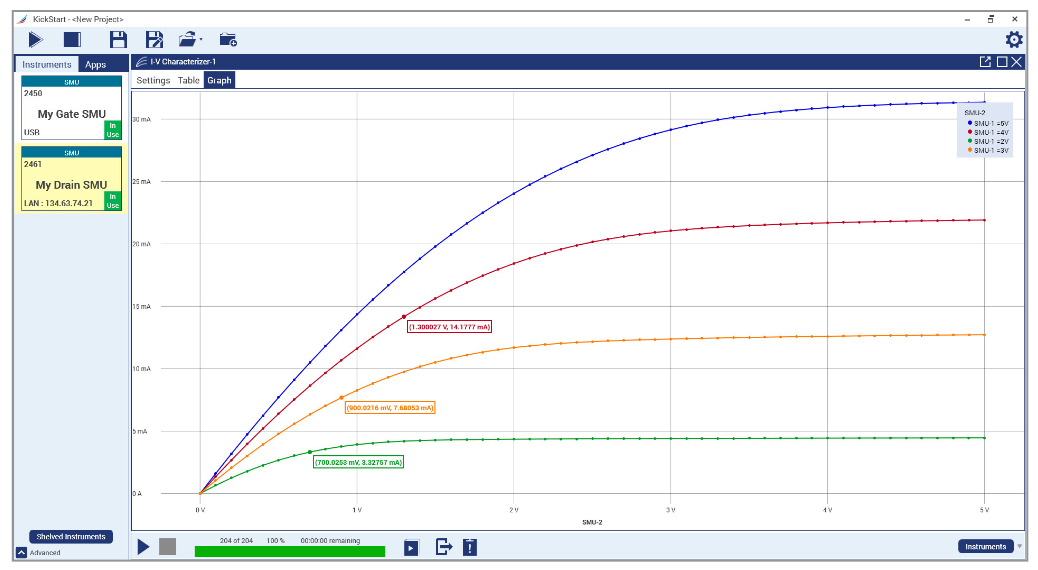Click the In Use badge on My Gate SMU
Viewport: 1038px width, 570px height.
click(x=113, y=130)
